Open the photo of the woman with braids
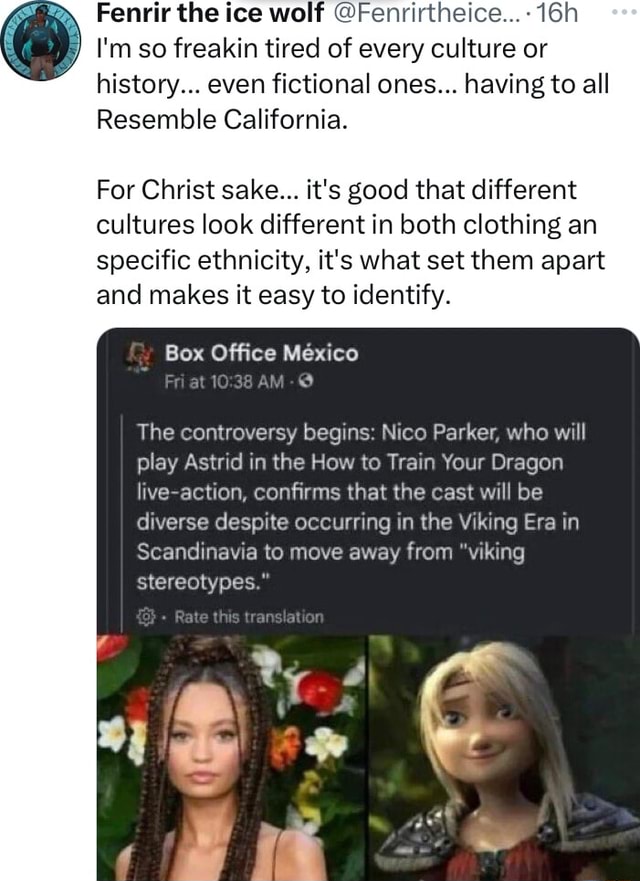 click(232, 757)
